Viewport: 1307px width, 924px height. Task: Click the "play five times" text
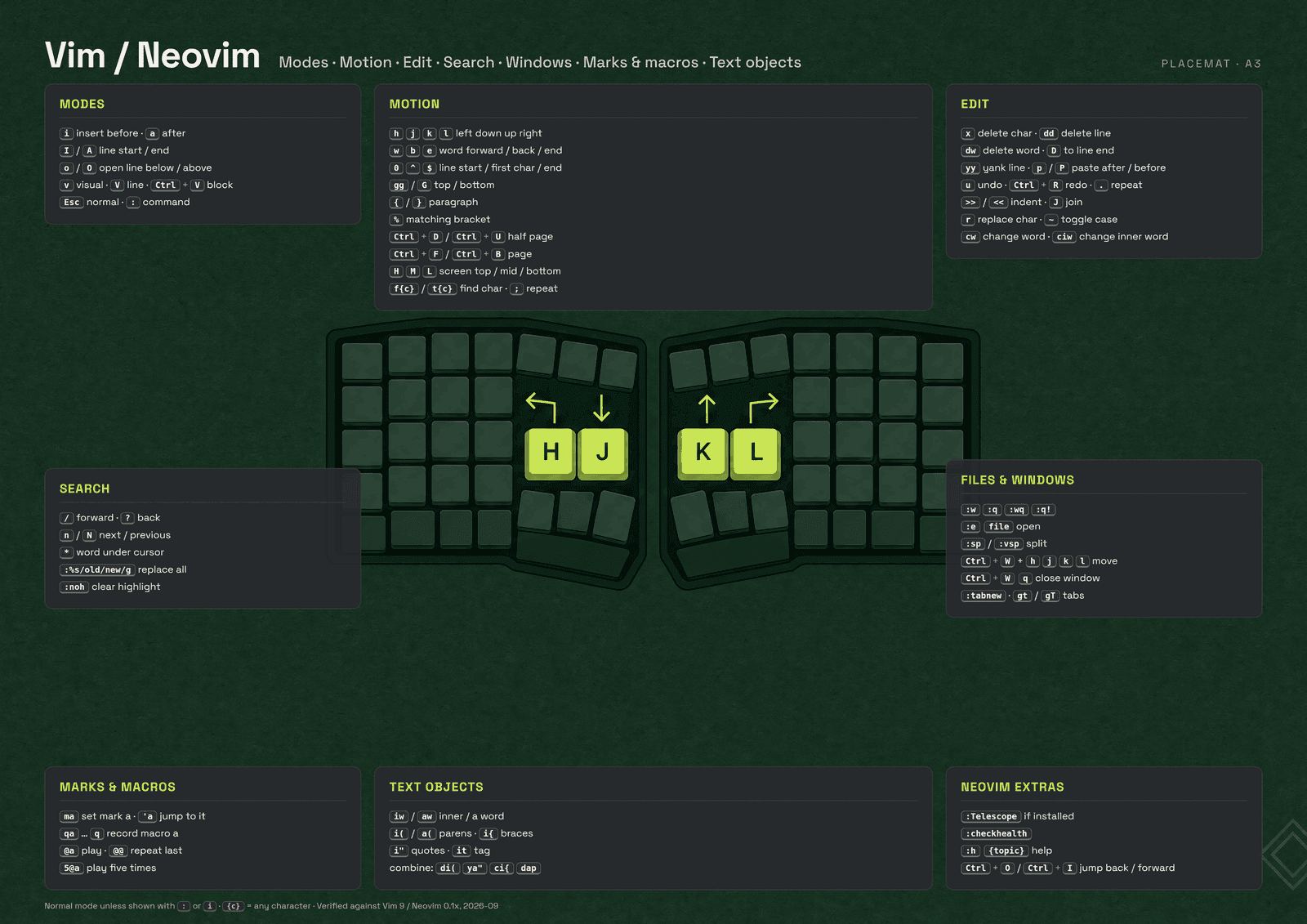121,868
